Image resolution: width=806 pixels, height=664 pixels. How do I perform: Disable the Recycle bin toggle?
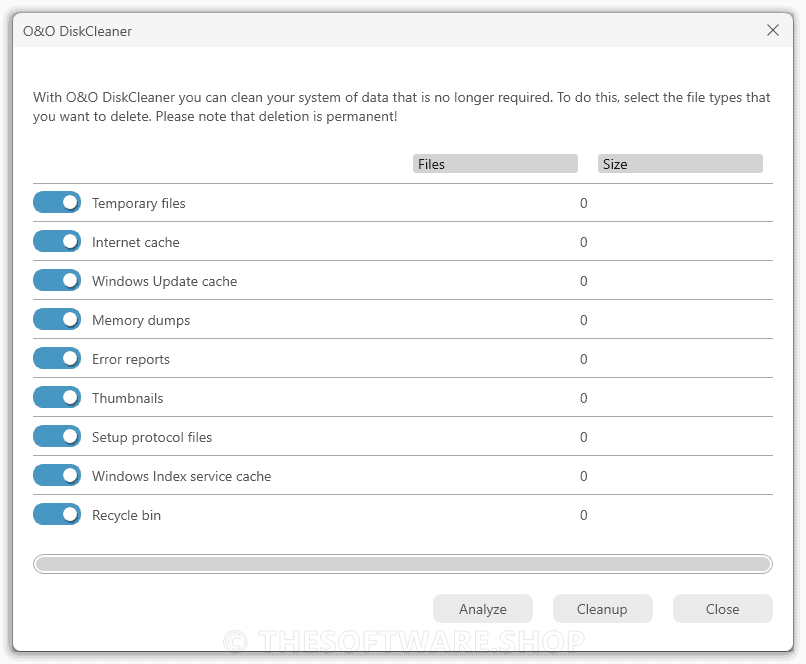point(57,515)
